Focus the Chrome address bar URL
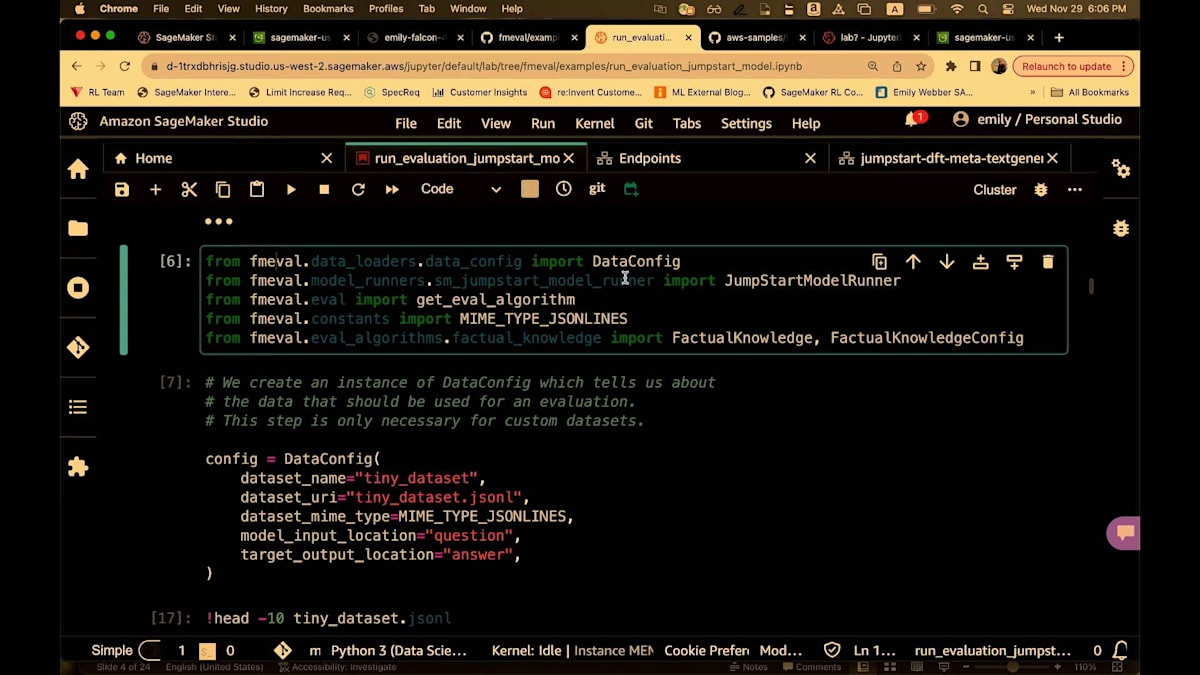The width and height of the screenshot is (1200, 675). pos(484,66)
